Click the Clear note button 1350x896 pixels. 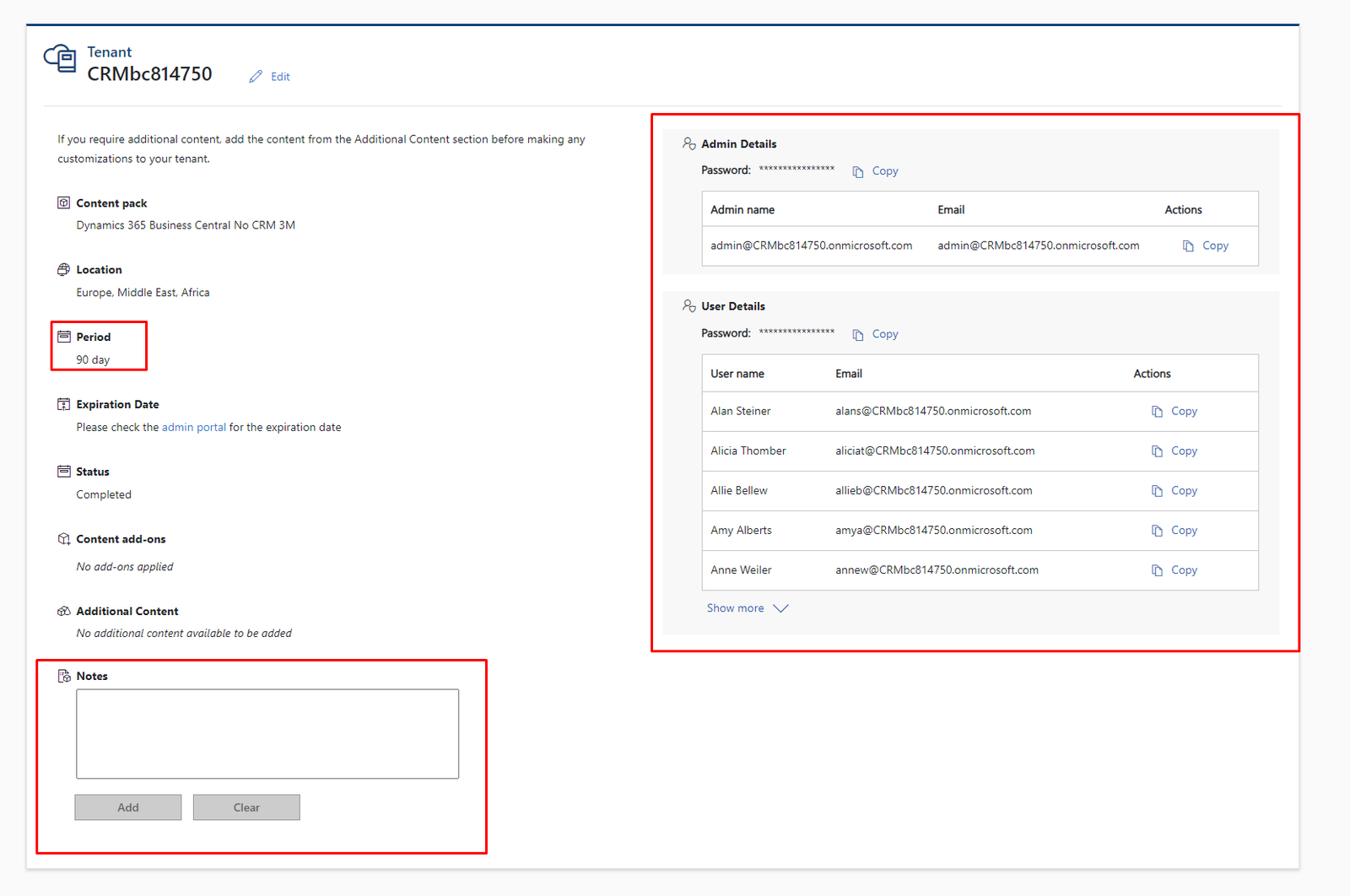point(246,807)
